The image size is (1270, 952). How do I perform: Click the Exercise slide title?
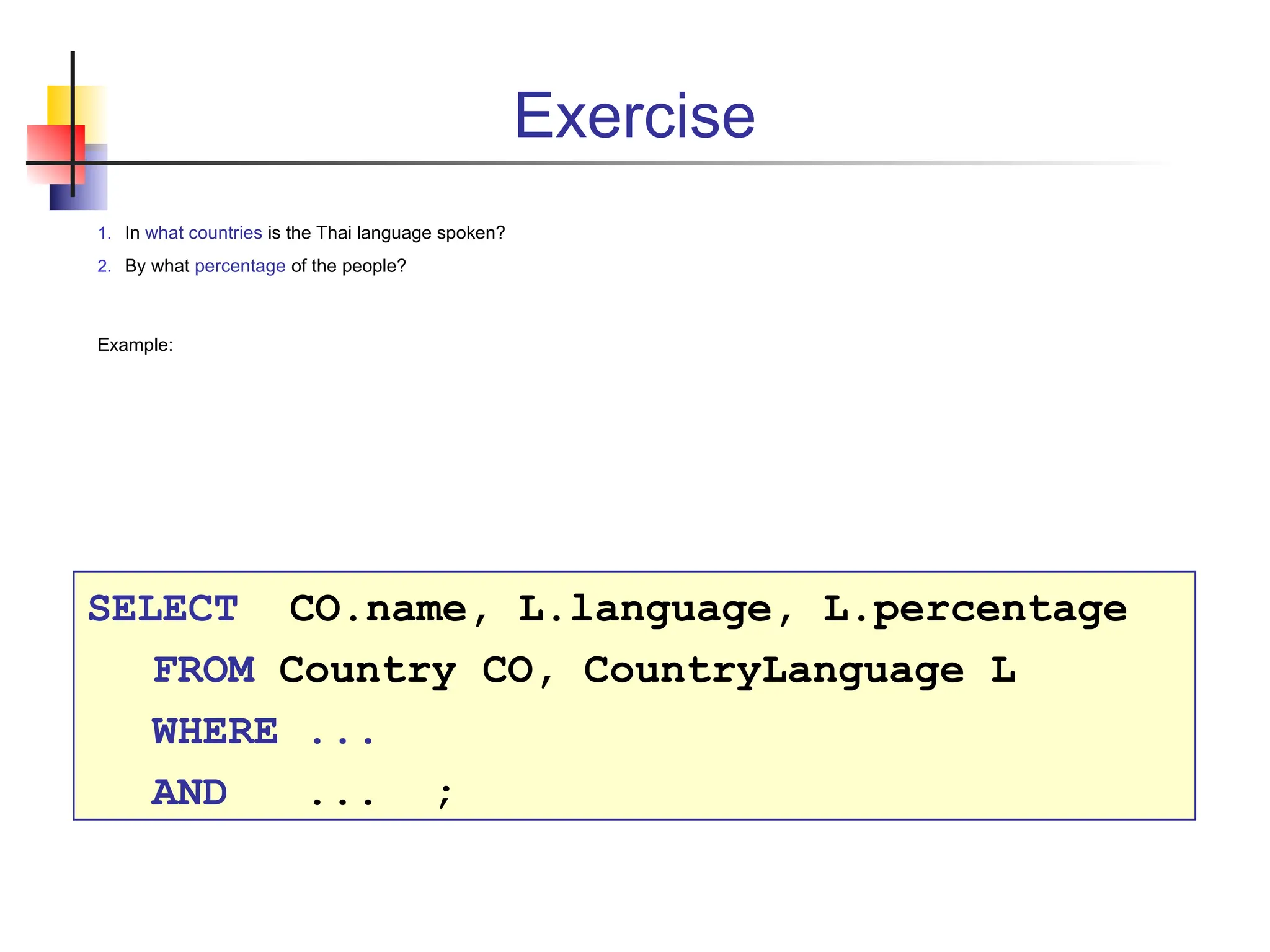(x=634, y=116)
